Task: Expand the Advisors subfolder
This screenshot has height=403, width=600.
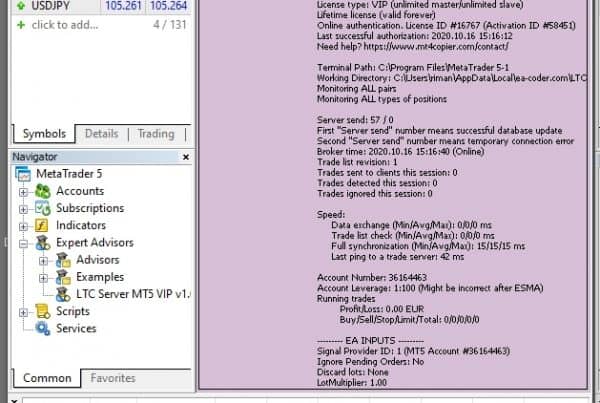Action: click(44, 261)
